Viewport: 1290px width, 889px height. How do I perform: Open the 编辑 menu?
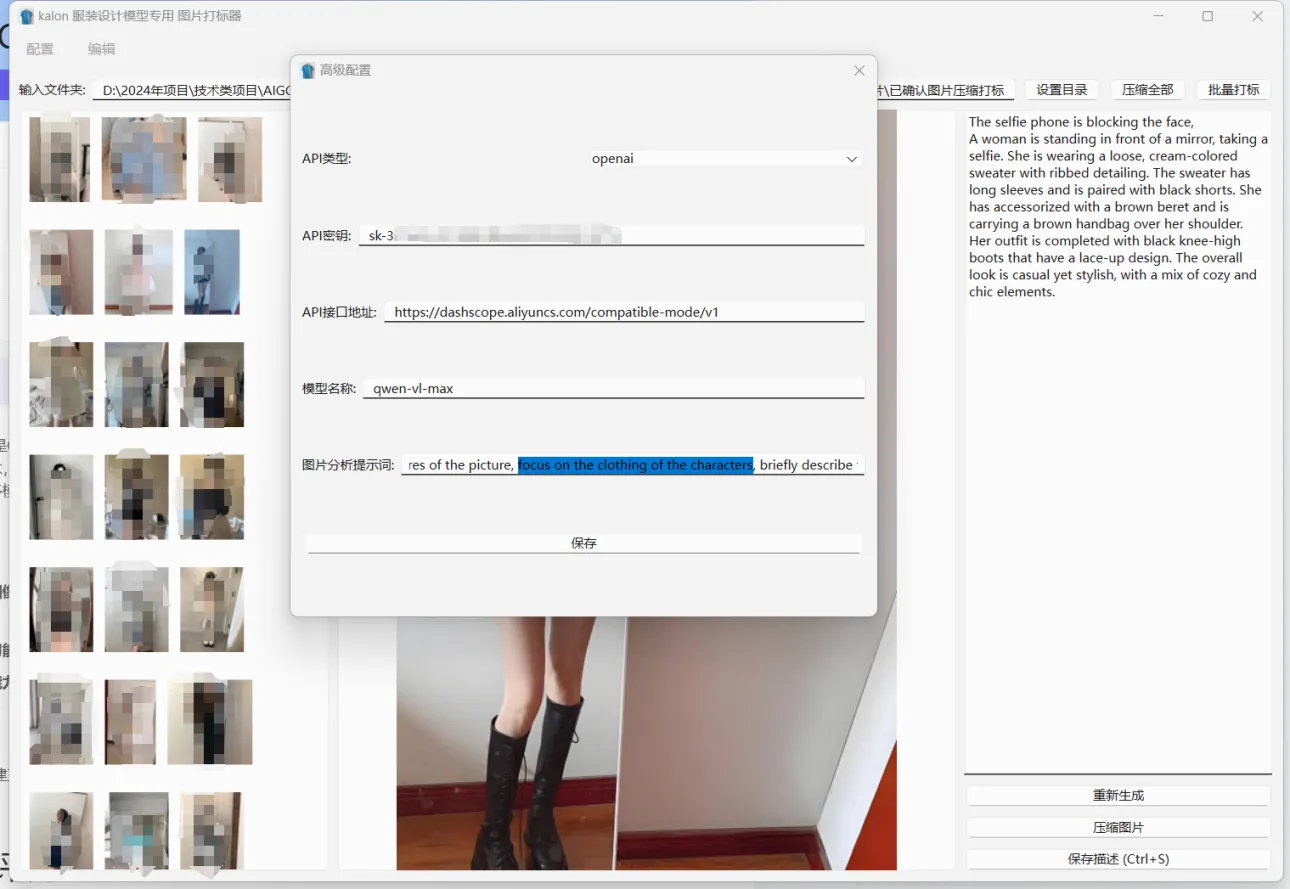101,49
